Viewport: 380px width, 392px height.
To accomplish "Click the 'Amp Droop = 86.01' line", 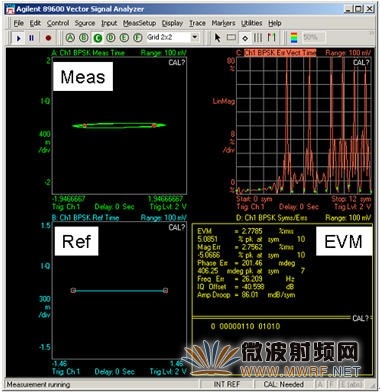I will (246, 295).
